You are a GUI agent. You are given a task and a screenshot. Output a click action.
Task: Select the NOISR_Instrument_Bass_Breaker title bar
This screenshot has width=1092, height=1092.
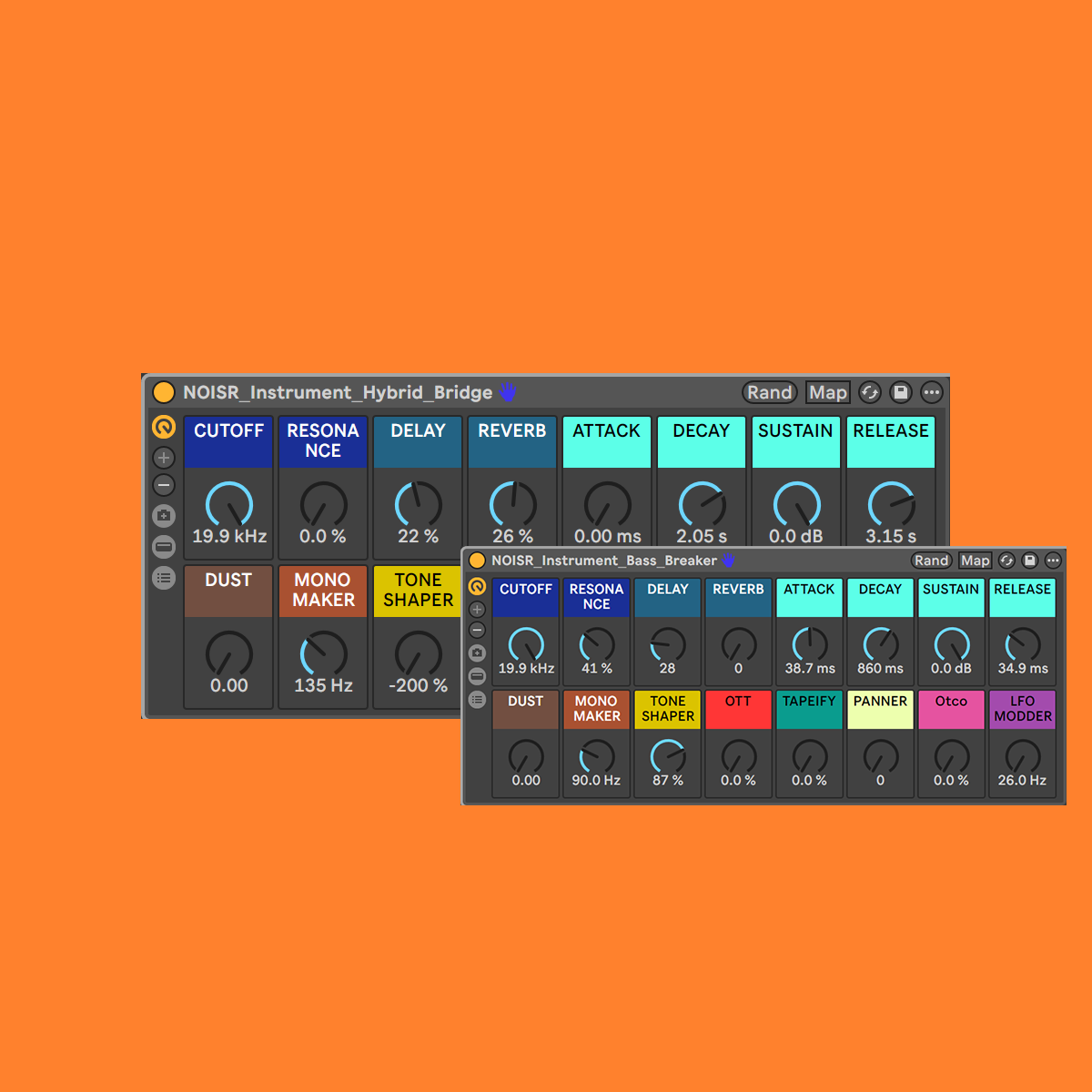point(603,561)
